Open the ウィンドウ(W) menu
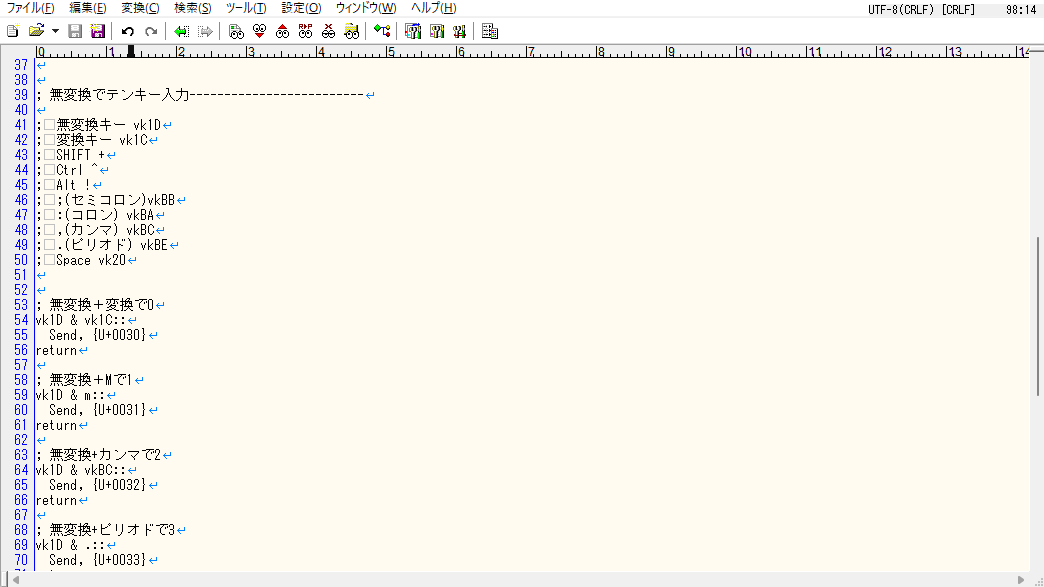1044x587 pixels. click(366, 8)
